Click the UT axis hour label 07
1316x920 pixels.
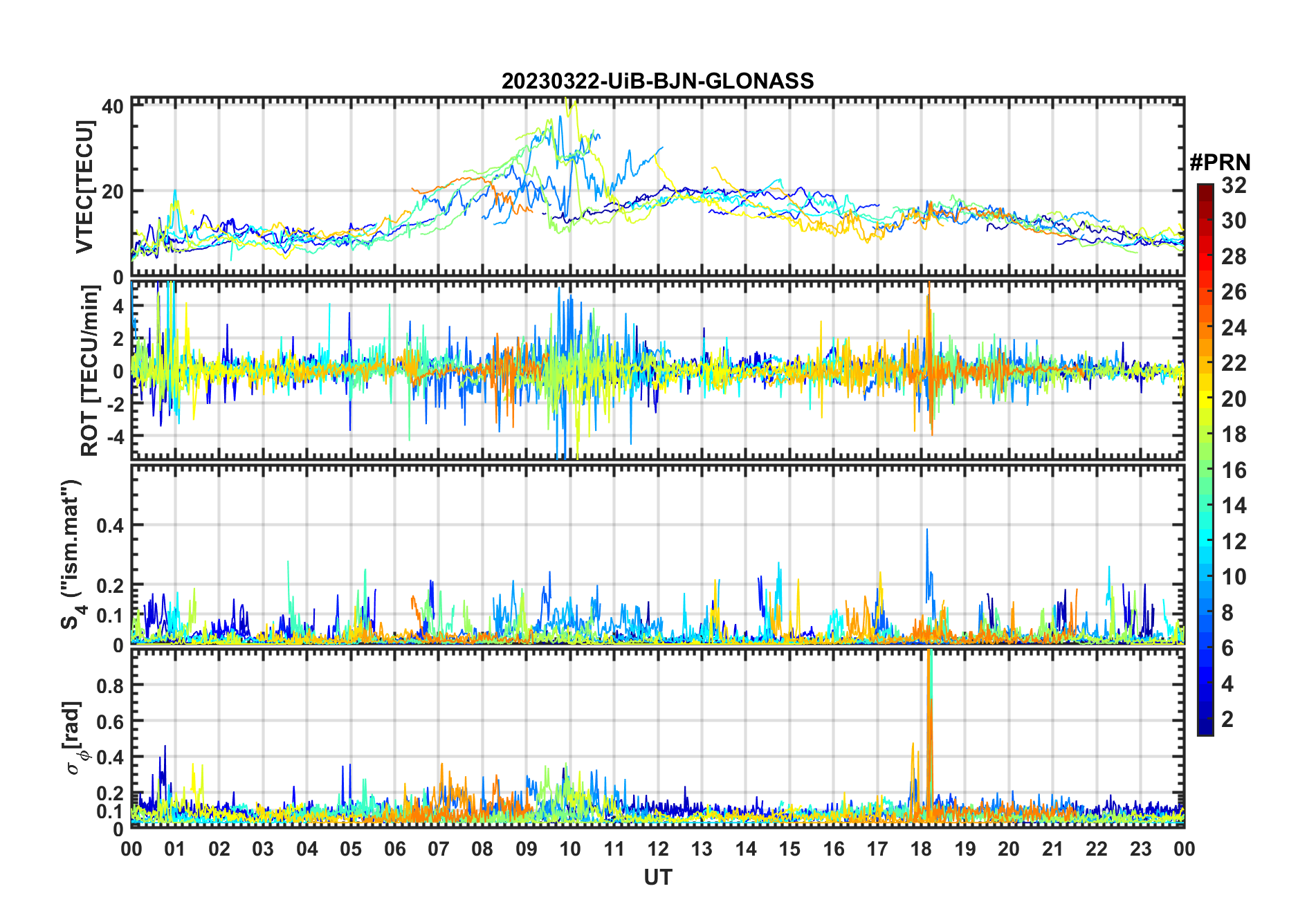click(439, 849)
